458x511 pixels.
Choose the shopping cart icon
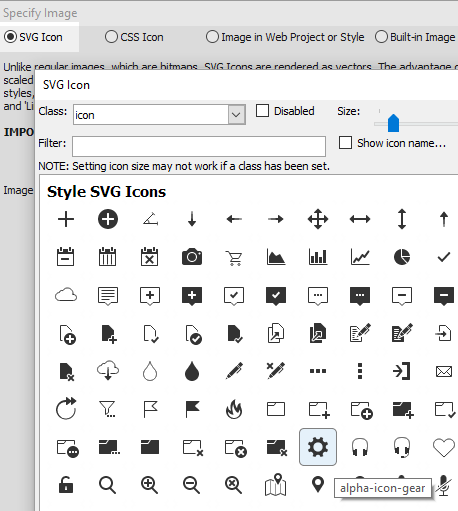pos(234,258)
